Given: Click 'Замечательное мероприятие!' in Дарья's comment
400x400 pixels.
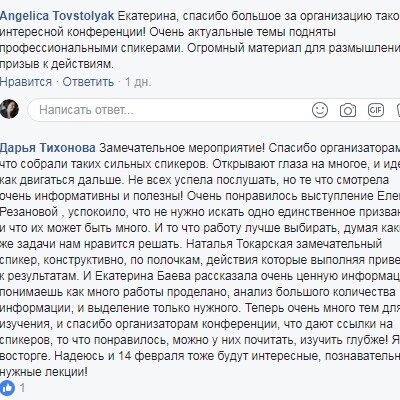Looking at the screenshot, I should pos(182,148).
